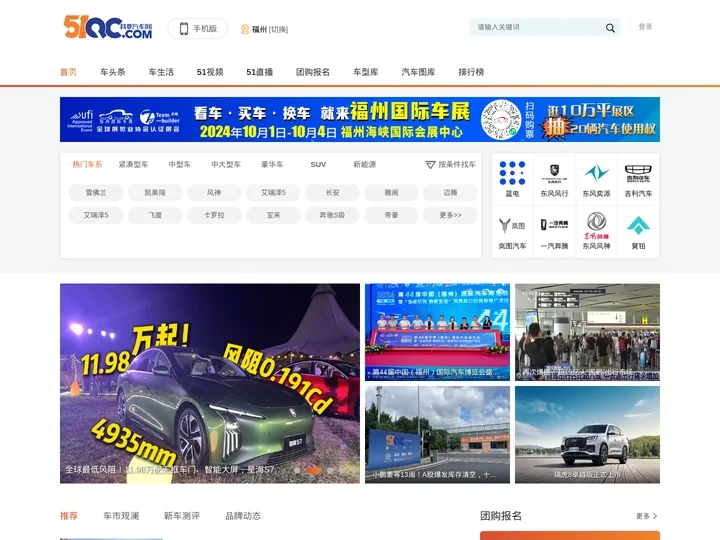Open the 手机版 mobile version button
The width and height of the screenshot is (720, 540).
[x=197, y=28]
